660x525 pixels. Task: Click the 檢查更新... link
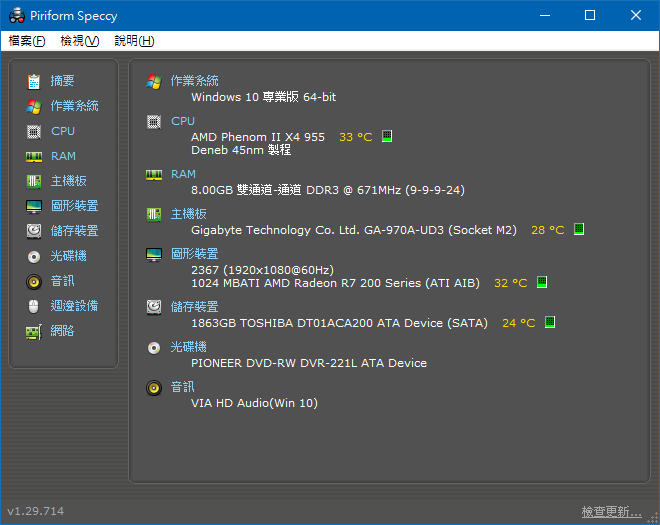612,512
